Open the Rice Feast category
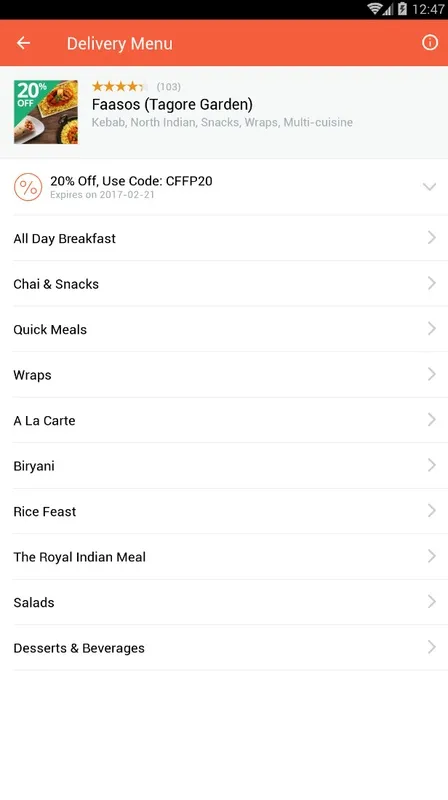The image size is (448, 800). 224,511
